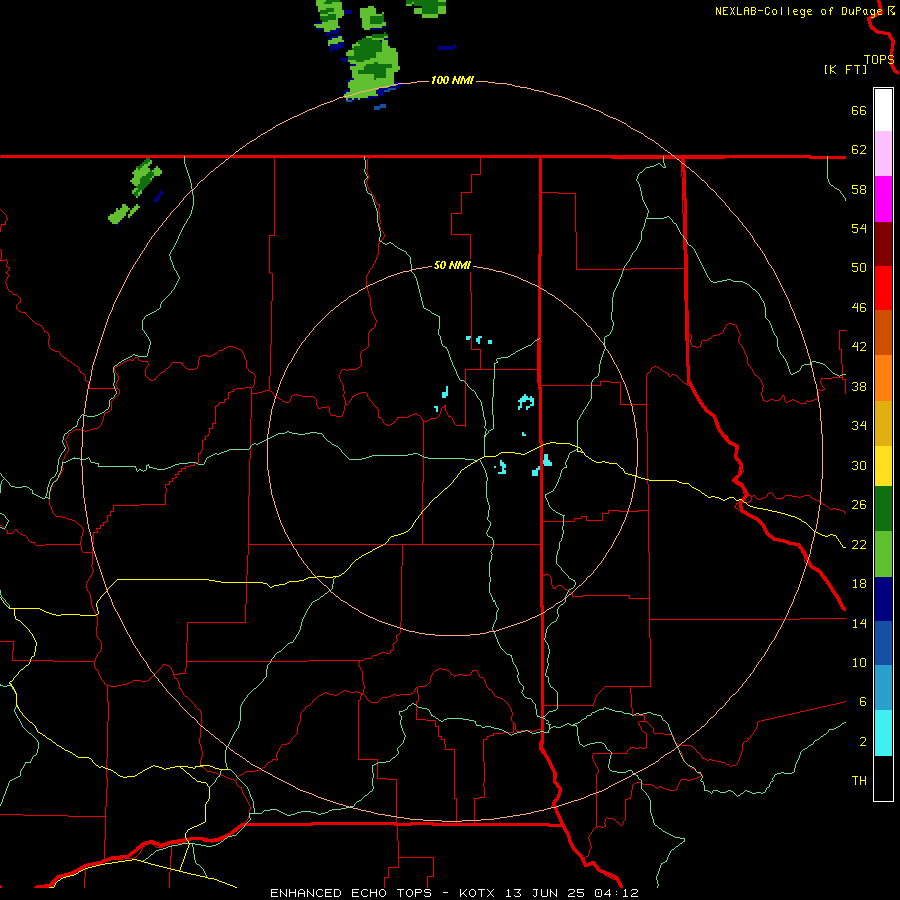Viewport: 900px width, 900px height.
Task: Click the 46 legend value
Action: (x=859, y=308)
